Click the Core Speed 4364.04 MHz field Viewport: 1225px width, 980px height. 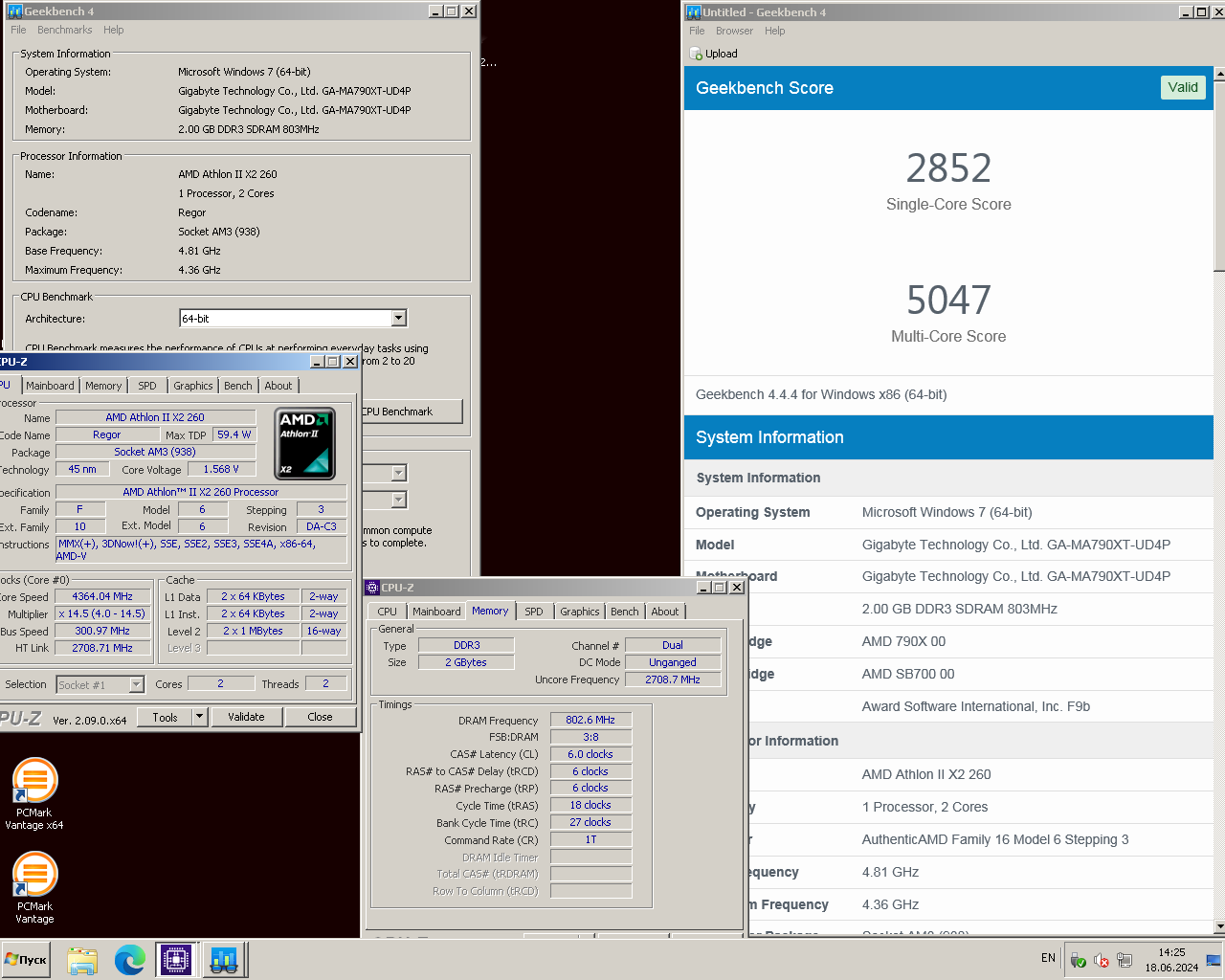(x=102, y=596)
